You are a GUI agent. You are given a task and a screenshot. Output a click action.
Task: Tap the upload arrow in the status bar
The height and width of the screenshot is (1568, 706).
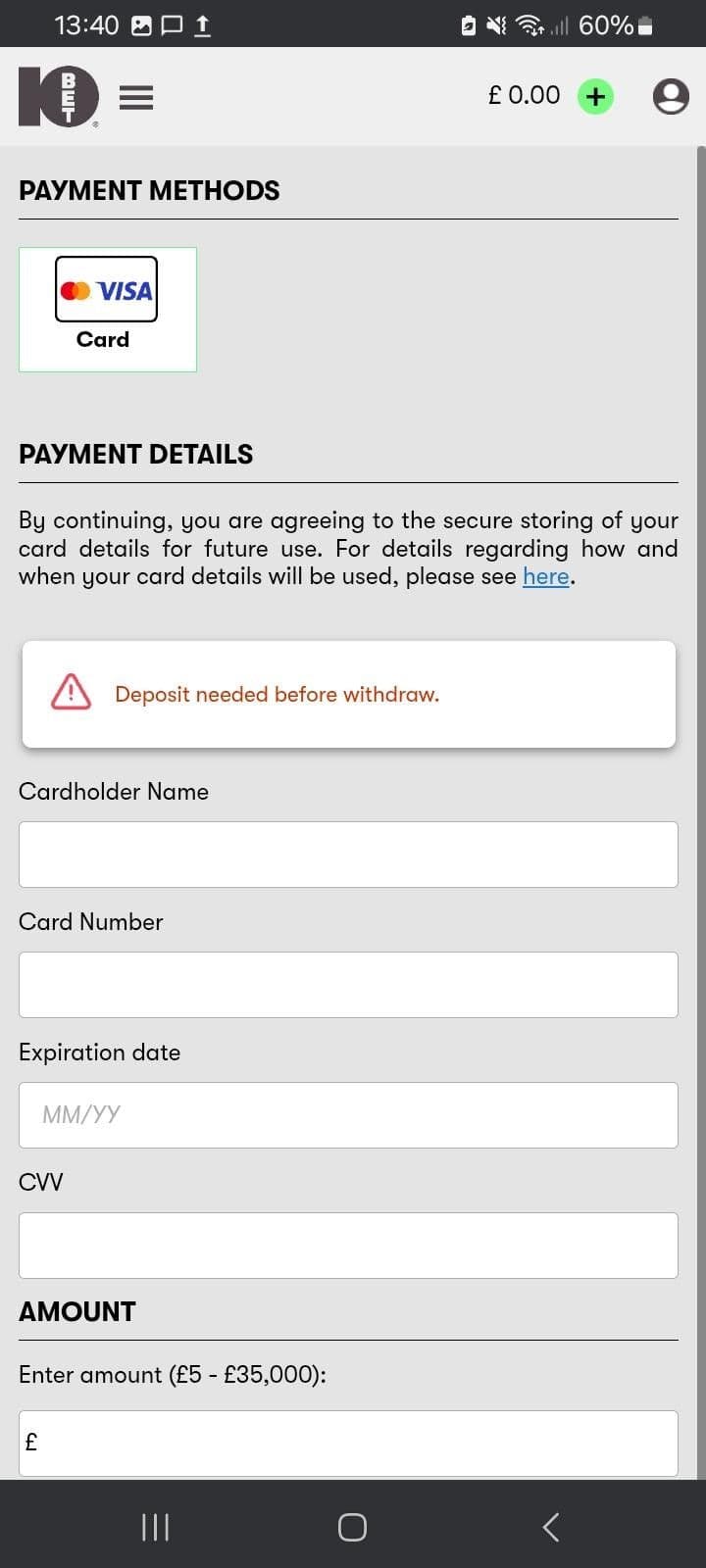[205, 24]
